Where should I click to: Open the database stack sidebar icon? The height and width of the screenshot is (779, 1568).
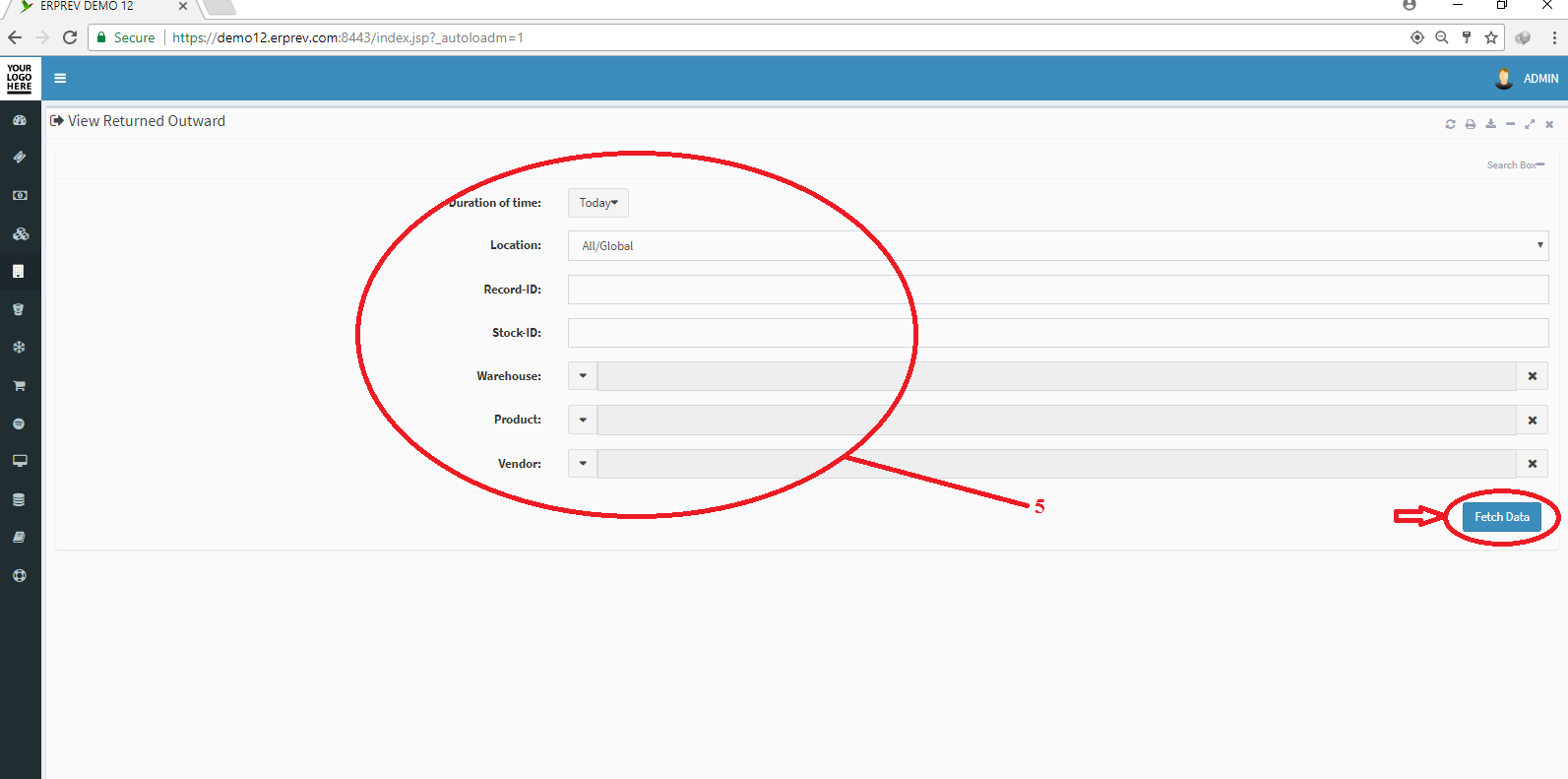point(19,499)
